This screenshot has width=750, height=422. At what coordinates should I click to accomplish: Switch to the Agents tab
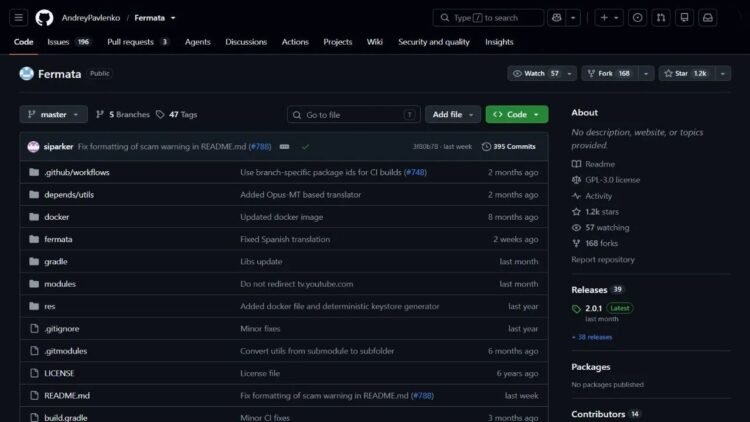pyautogui.click(x=198, y=42)
